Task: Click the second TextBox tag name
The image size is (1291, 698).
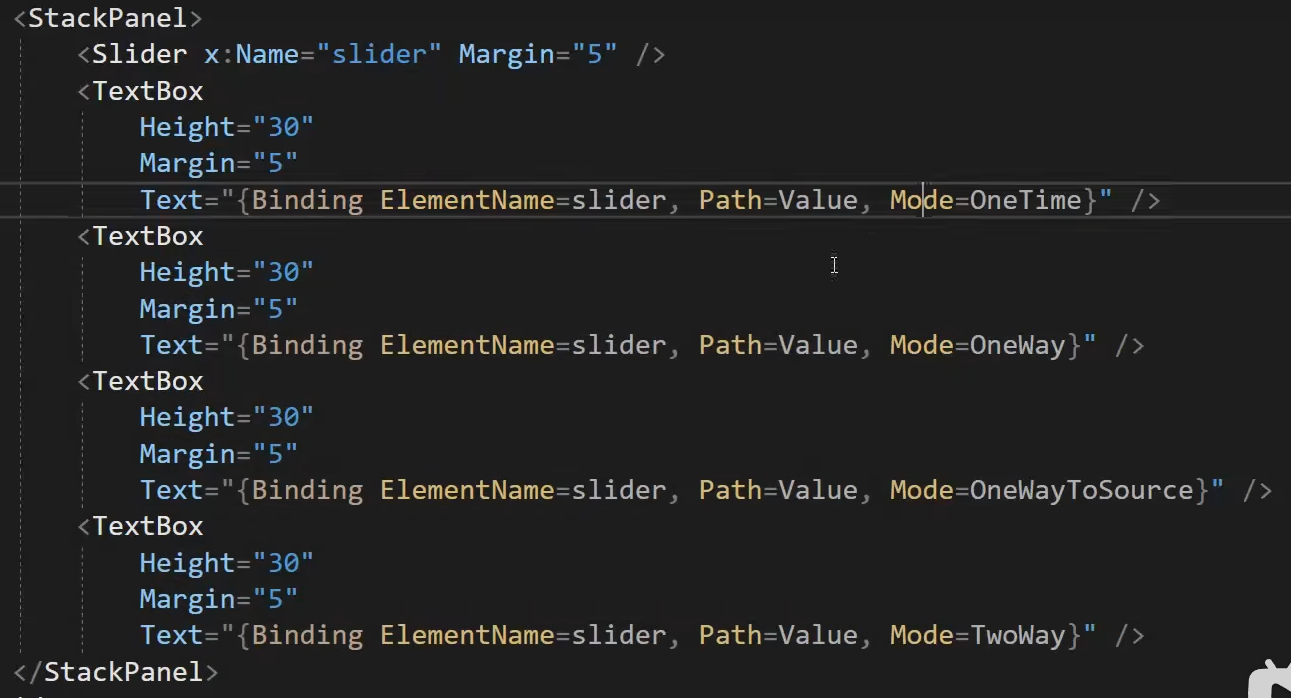Action: 148,236
